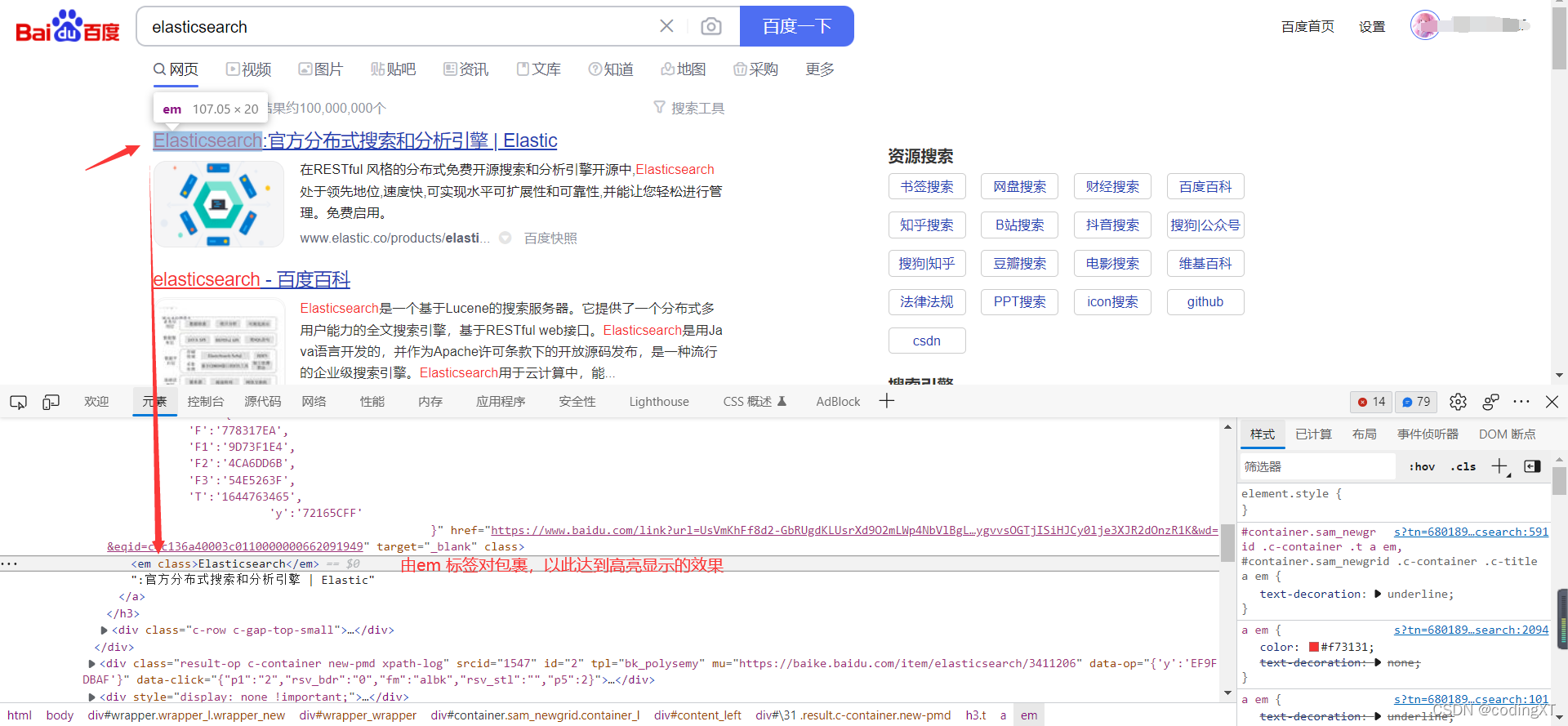Open DevTools settings gear icon
The height and width of the screenshot is (726, 1568).
click(x=1458, y=402)
